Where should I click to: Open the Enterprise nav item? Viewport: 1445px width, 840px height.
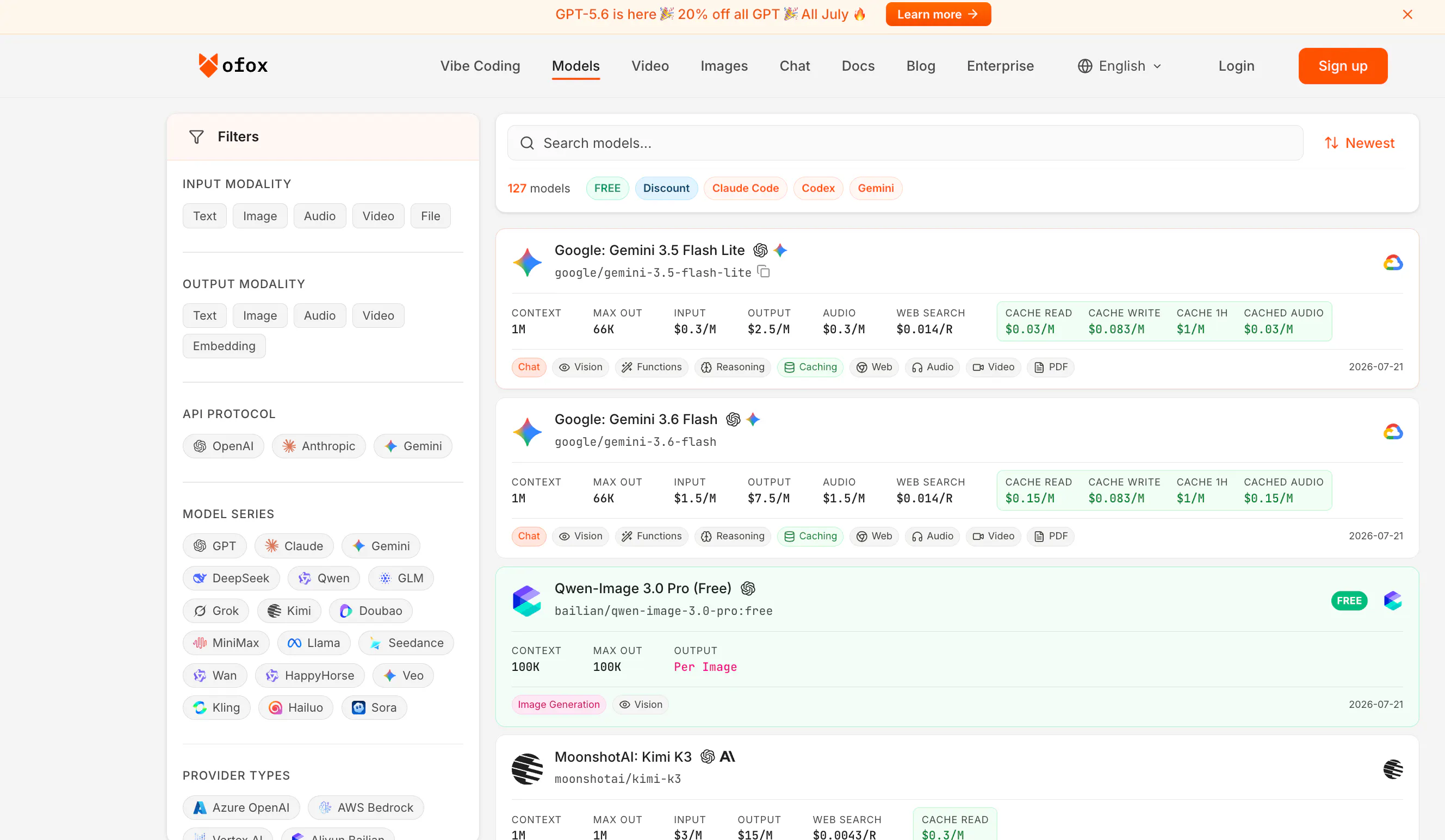[x=1001, y=66]
